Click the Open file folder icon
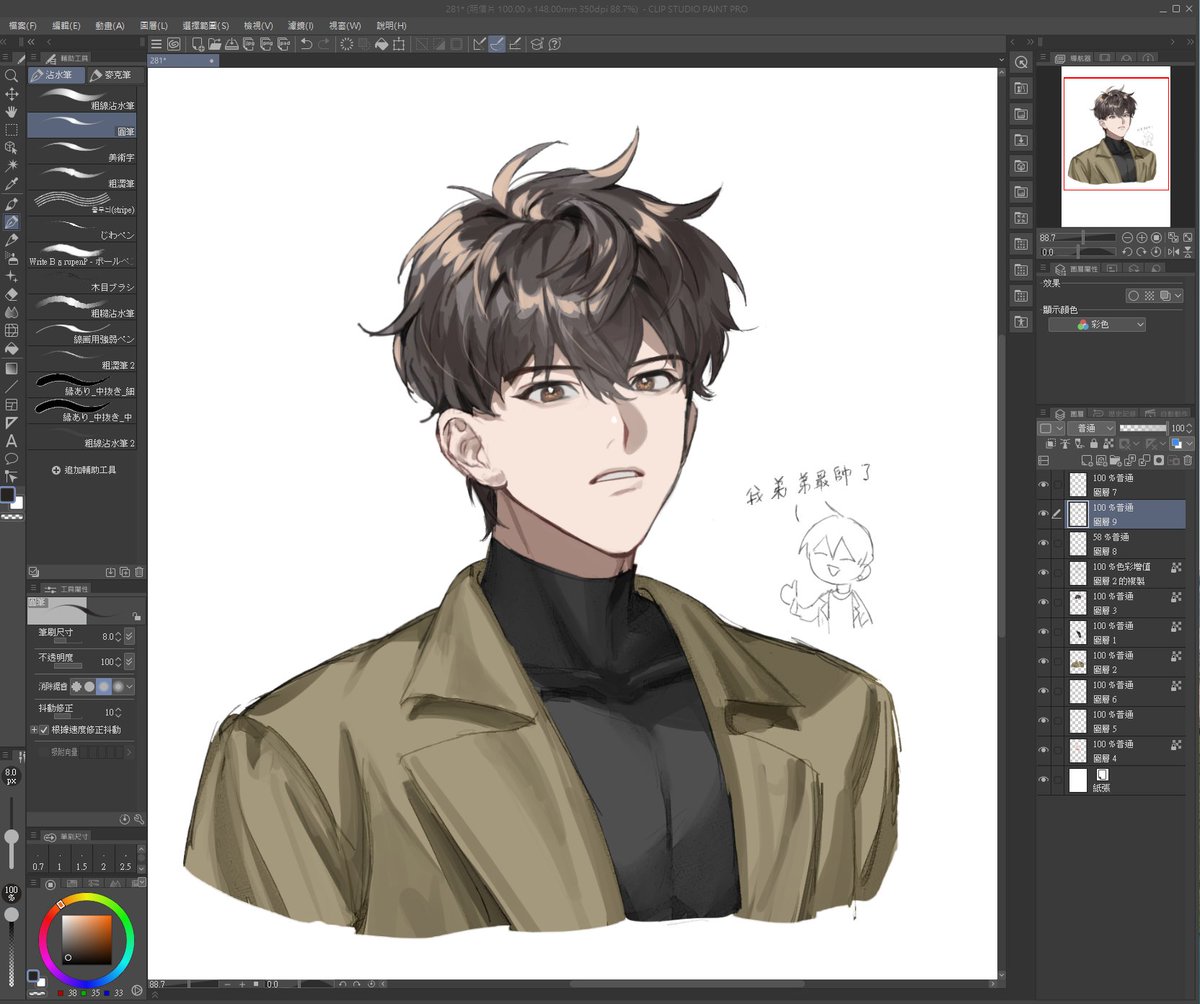Viewport: 1200px width, 1004px height. point(215,44)
